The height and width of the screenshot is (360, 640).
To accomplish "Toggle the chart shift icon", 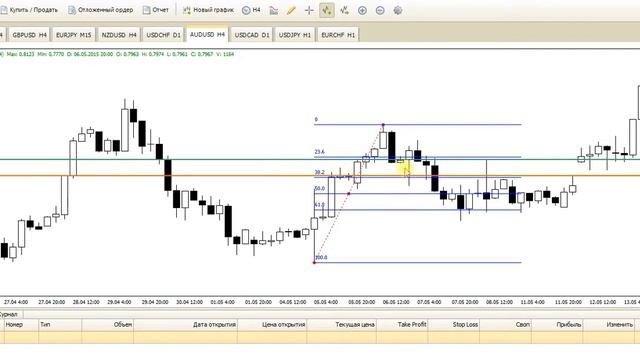I will click(x=344, y=11).
